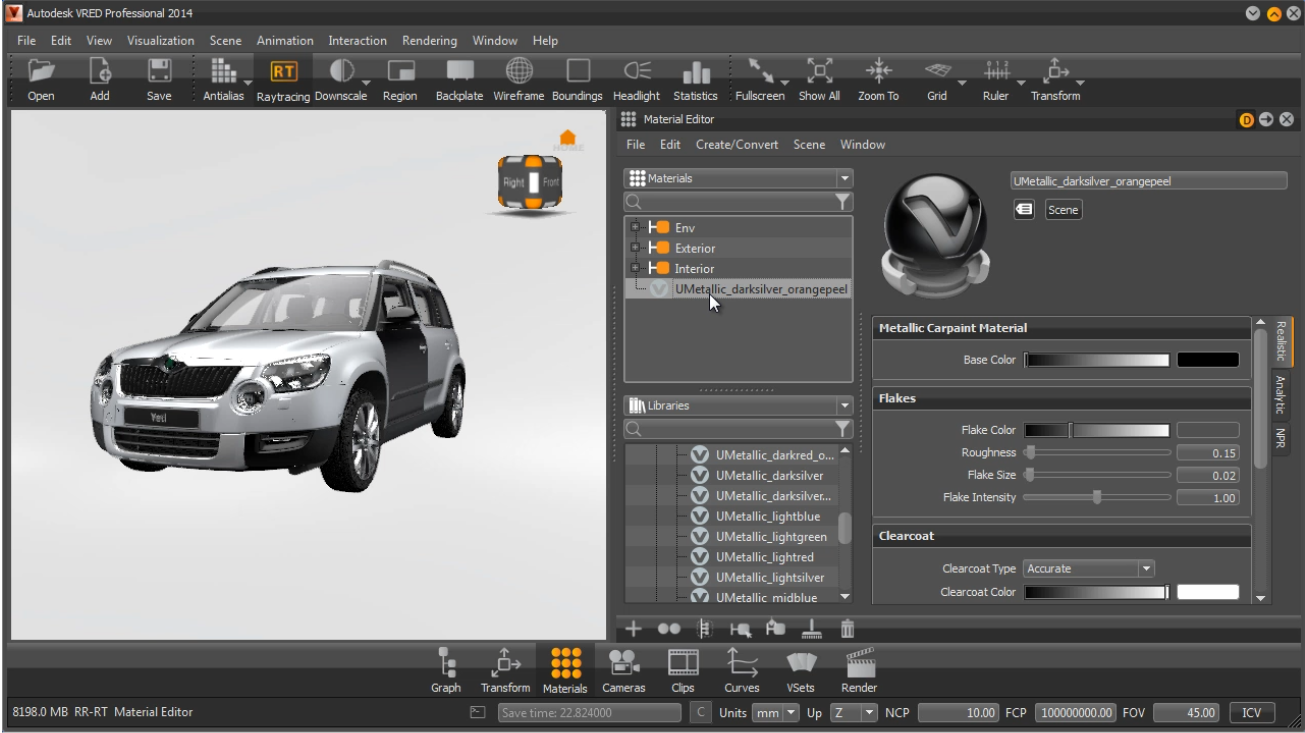Click the C button in the status bar

[700, 712]
